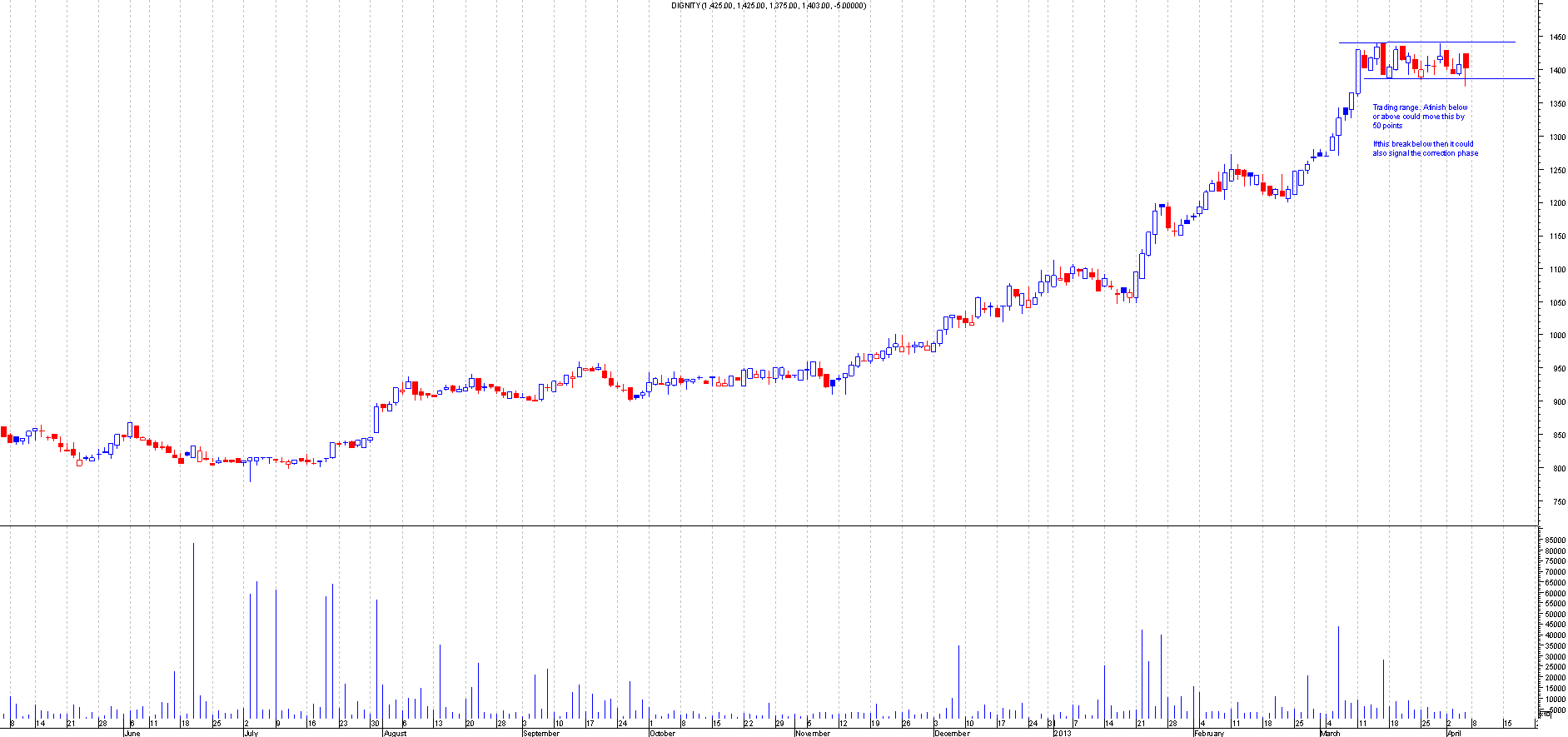
Task: Click the April label on date axis
Action: tap(1454, 734)
